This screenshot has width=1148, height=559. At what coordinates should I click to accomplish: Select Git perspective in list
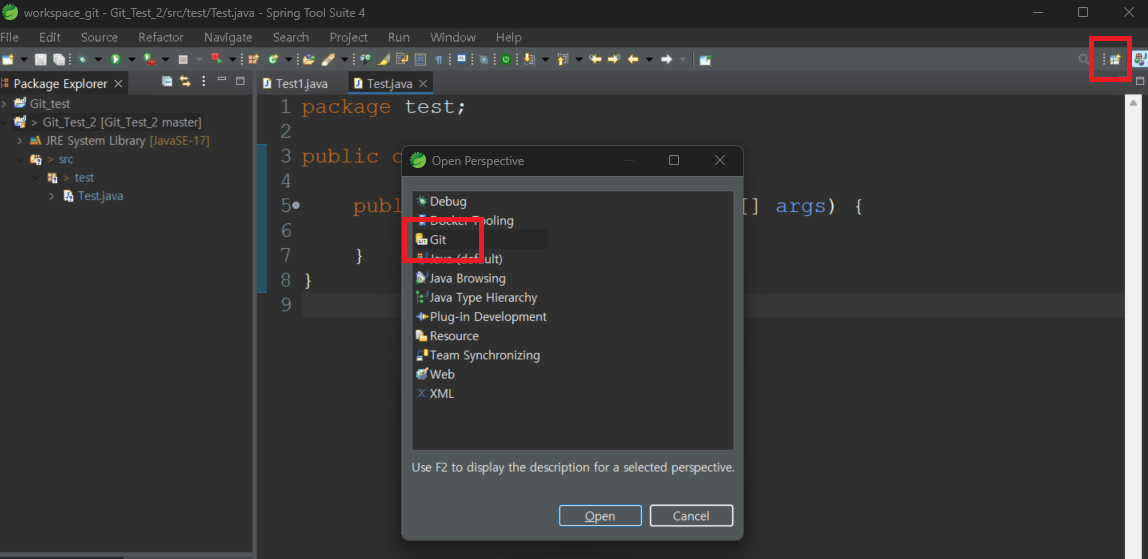[x=431, y=239]
